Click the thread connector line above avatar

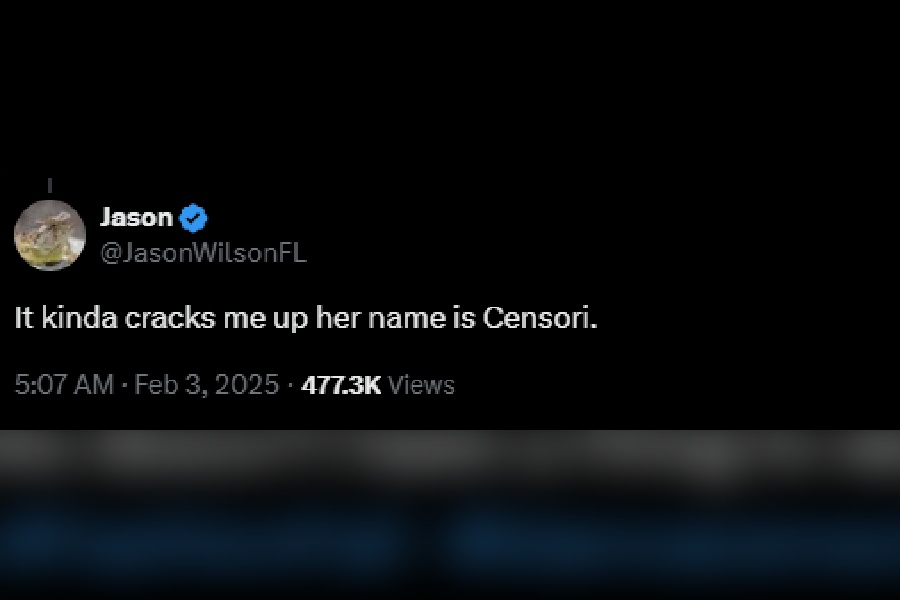pos(50,185)
